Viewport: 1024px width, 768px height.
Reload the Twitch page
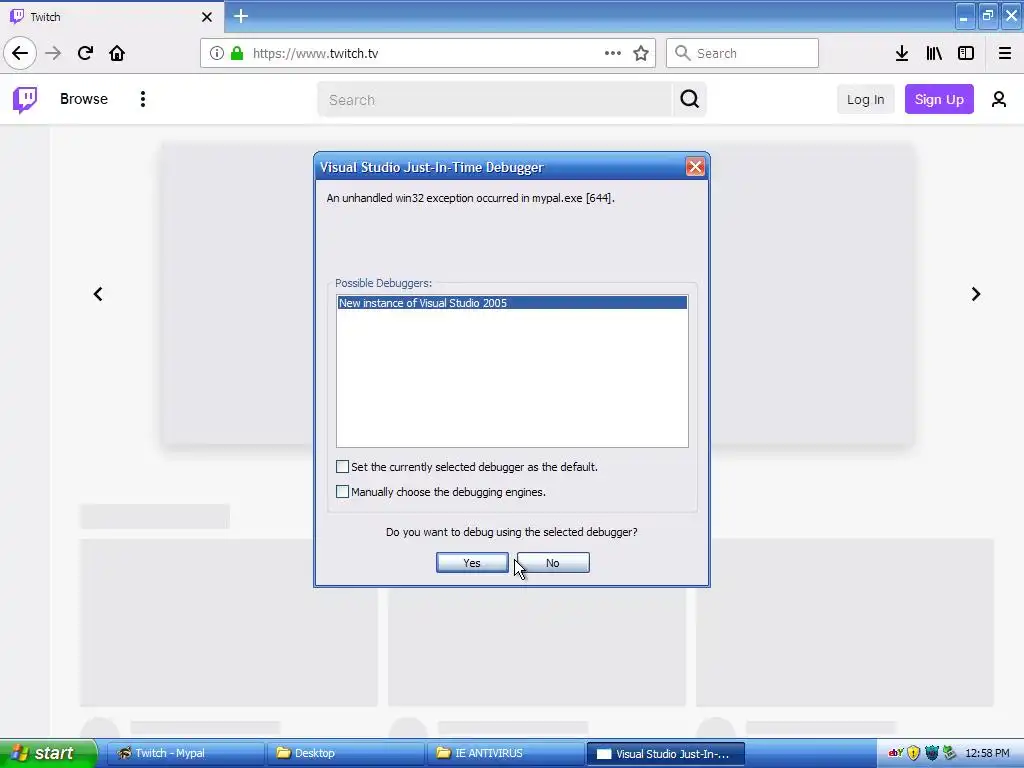[x=85, y=53]
